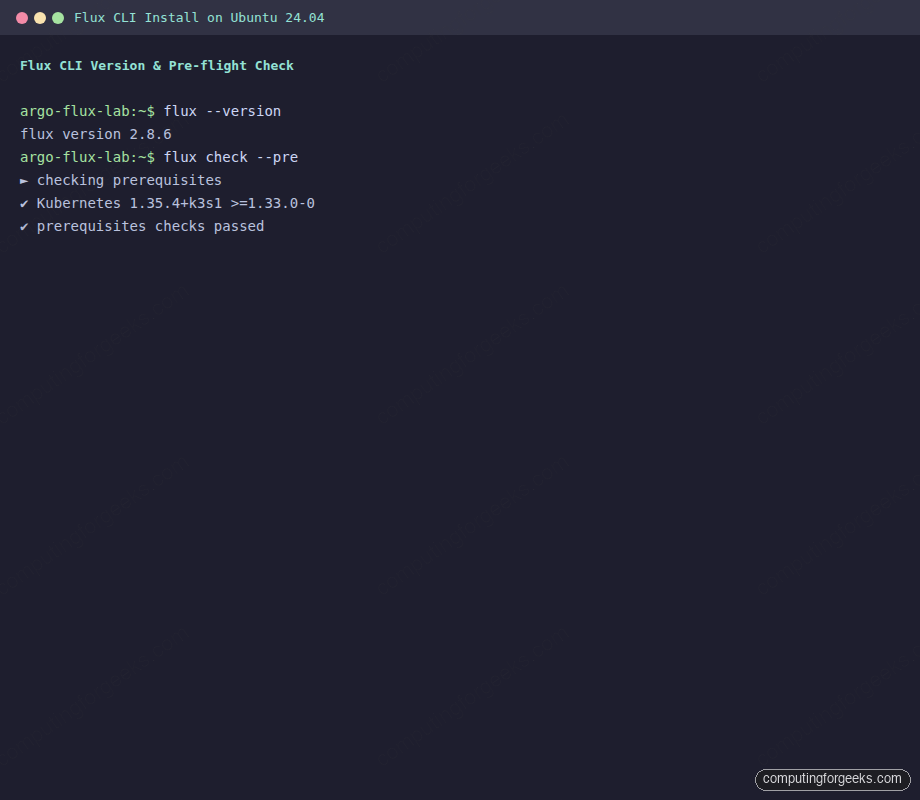
Task: Click the window title 'Flux CLI Install on Ubuntu 24.04'
Action: [x=199, y=18]
